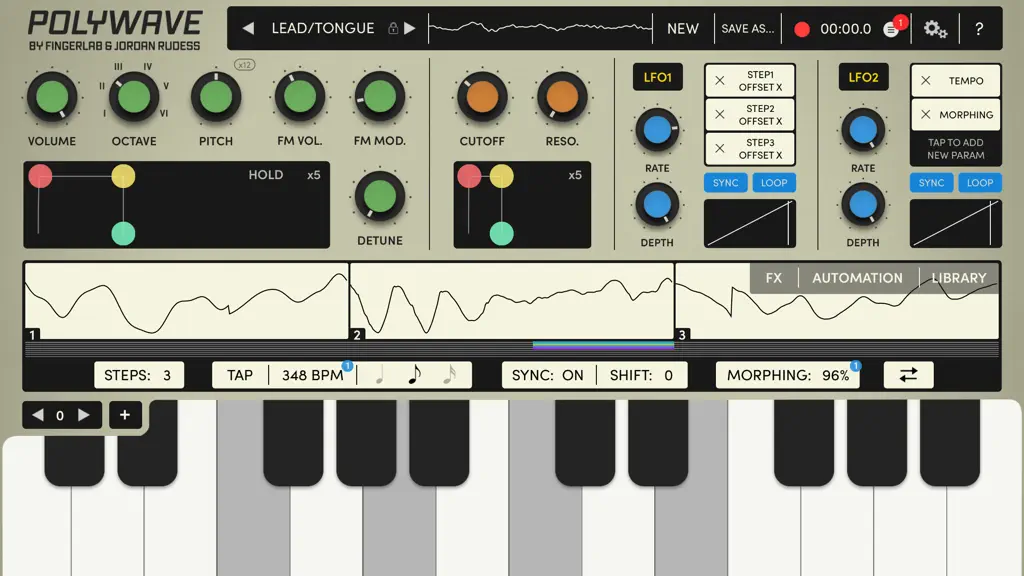Select yellow point in filter envelope

tap(501, 176)
